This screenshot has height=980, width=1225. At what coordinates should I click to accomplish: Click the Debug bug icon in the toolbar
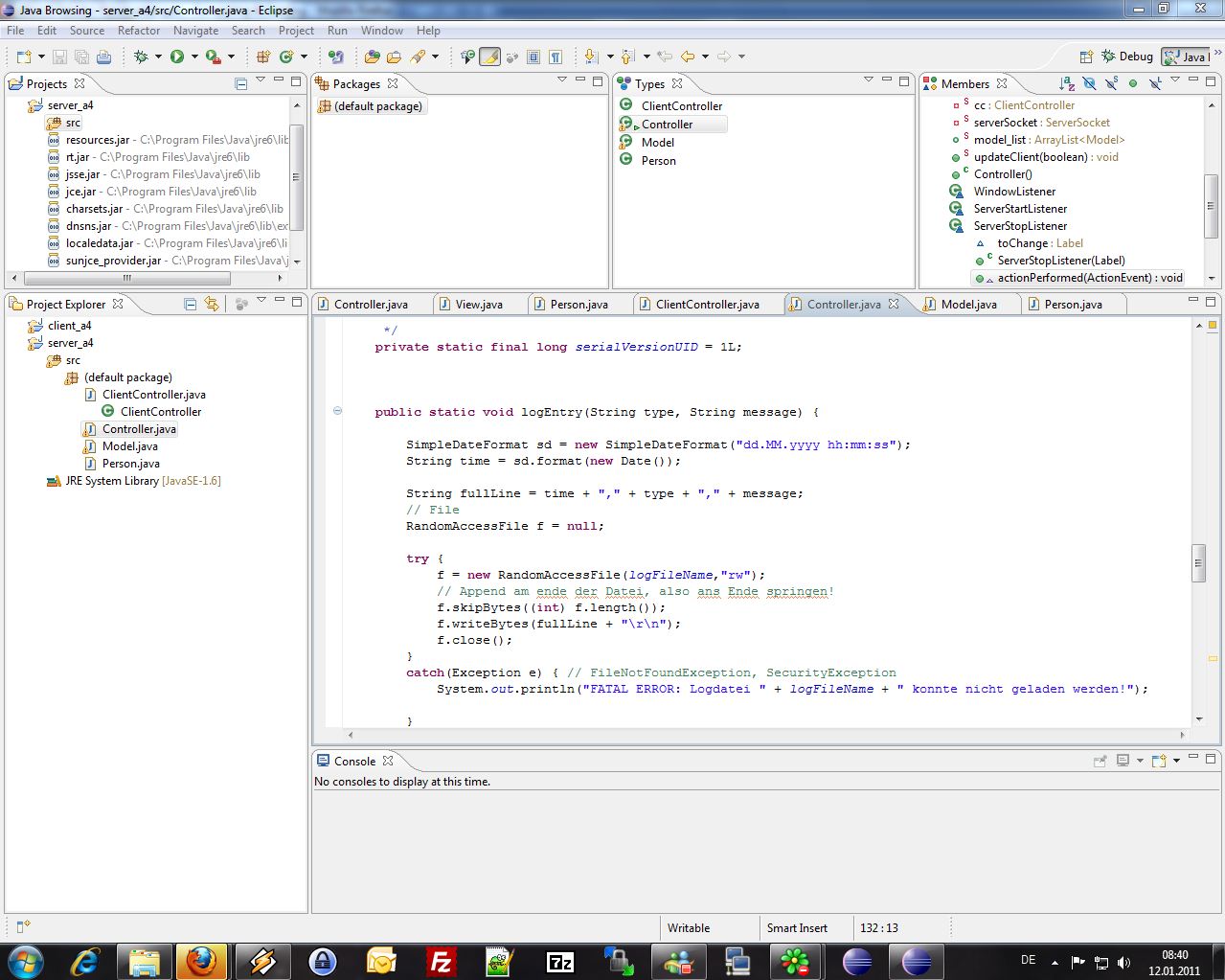141,57
